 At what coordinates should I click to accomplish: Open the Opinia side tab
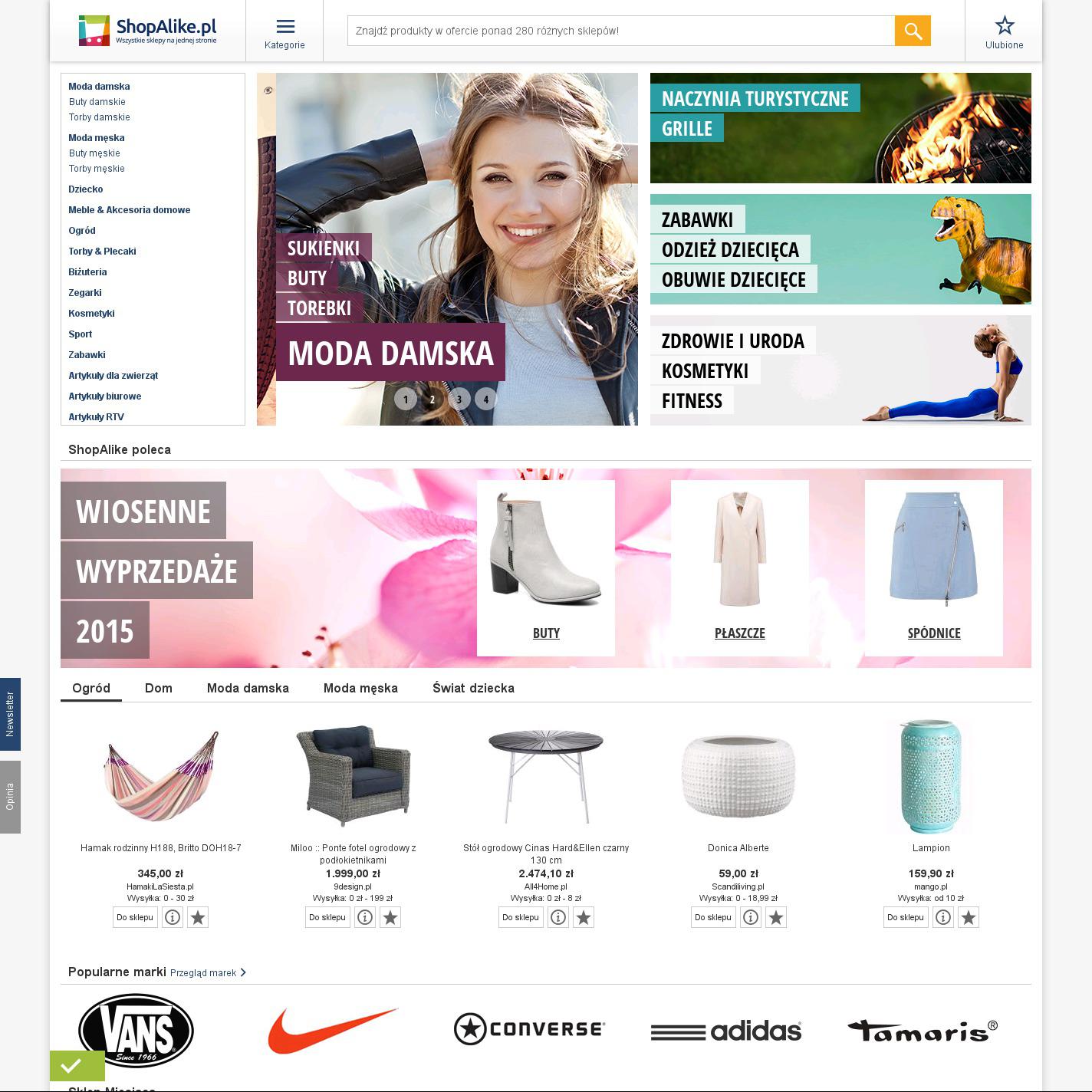pyautogui.click(x=10, y=797)
